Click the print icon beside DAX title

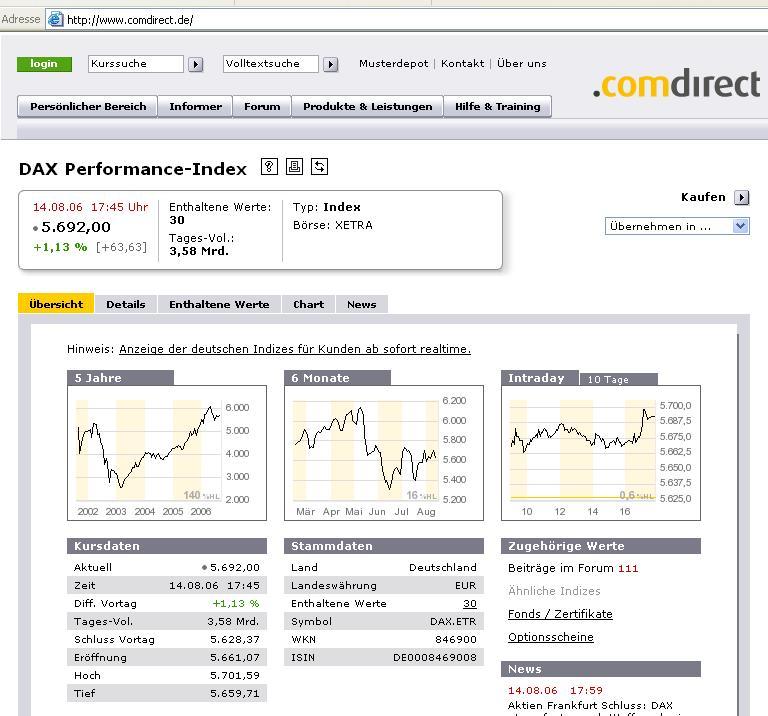(294, 167)
